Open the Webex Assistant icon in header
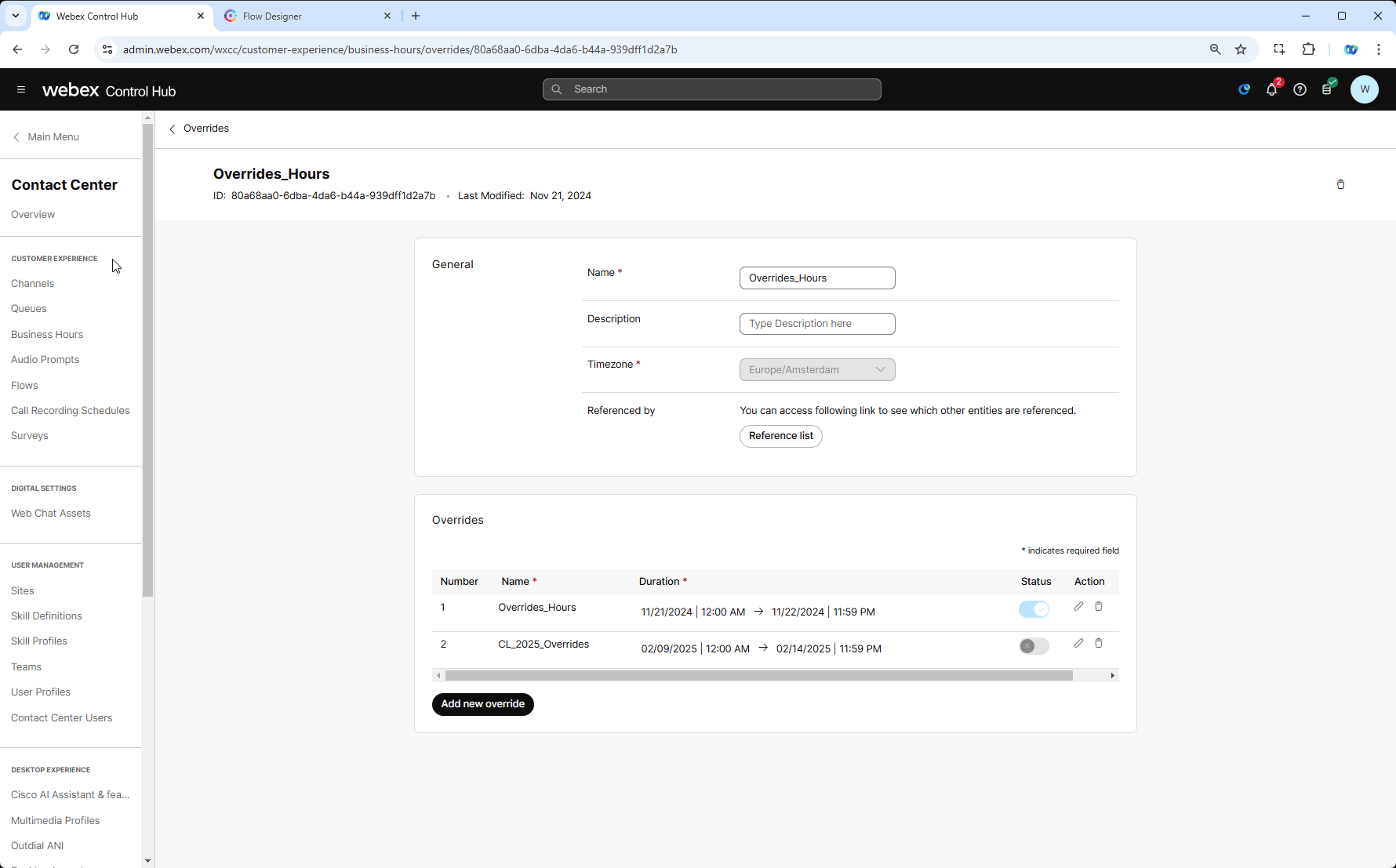Viewport: 1396px width, 868px height. tap(1244, 89)
